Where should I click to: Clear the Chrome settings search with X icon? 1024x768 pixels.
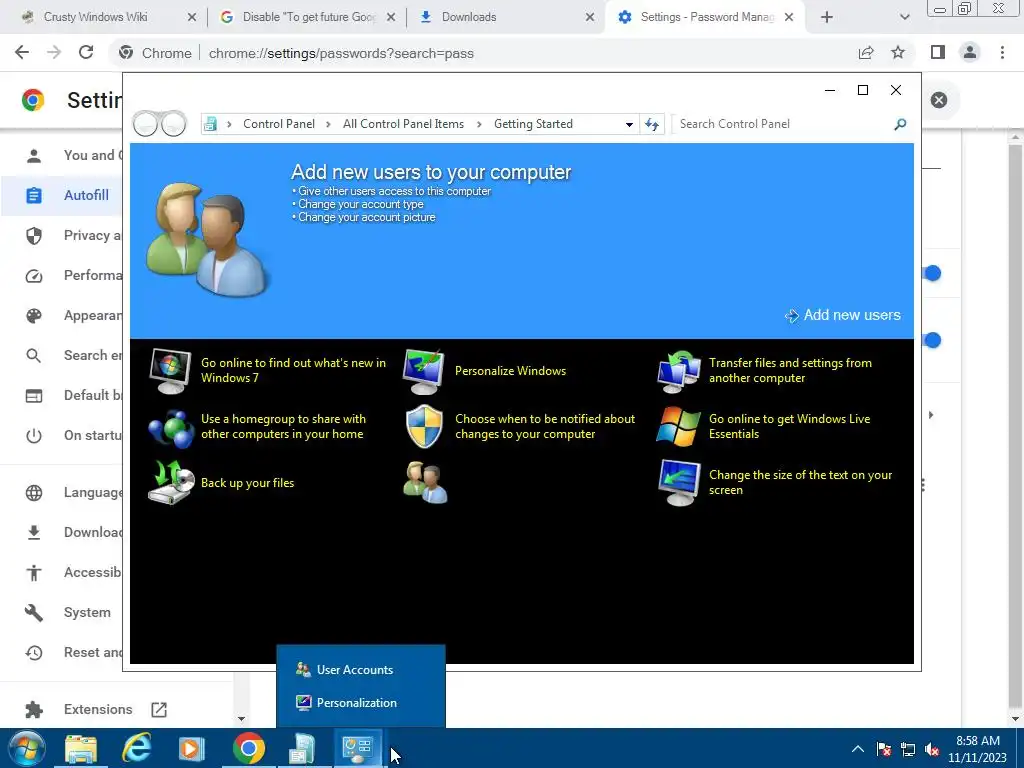click(938, 100)
